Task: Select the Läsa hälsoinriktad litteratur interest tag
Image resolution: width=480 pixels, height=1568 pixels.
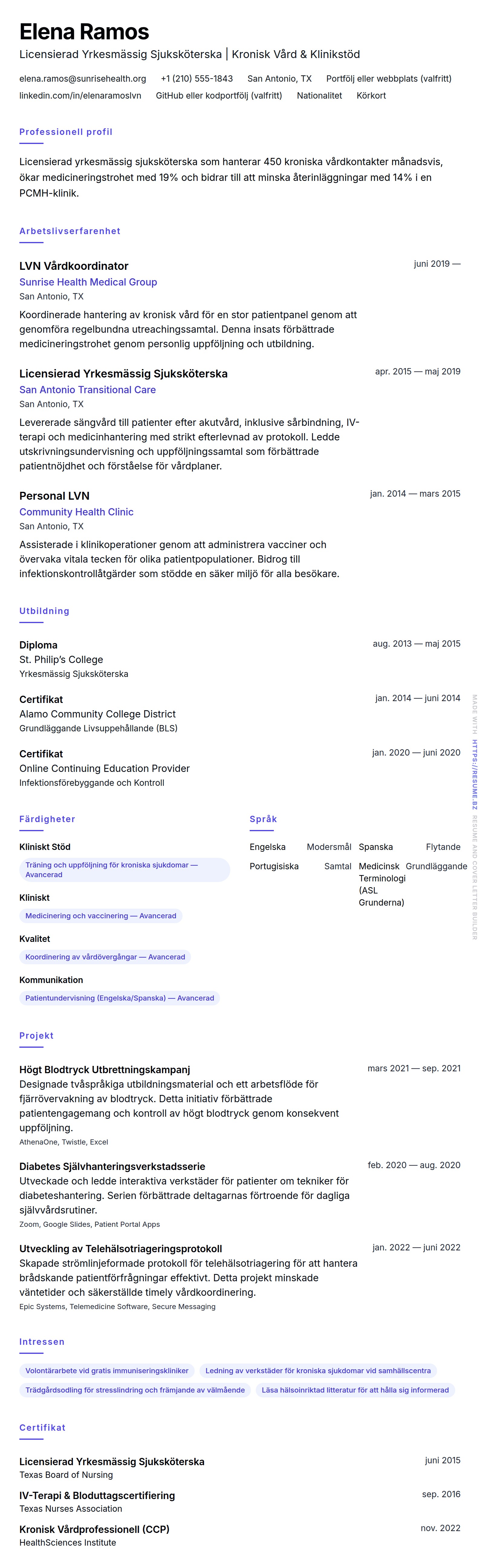Action: (355, 1390)
